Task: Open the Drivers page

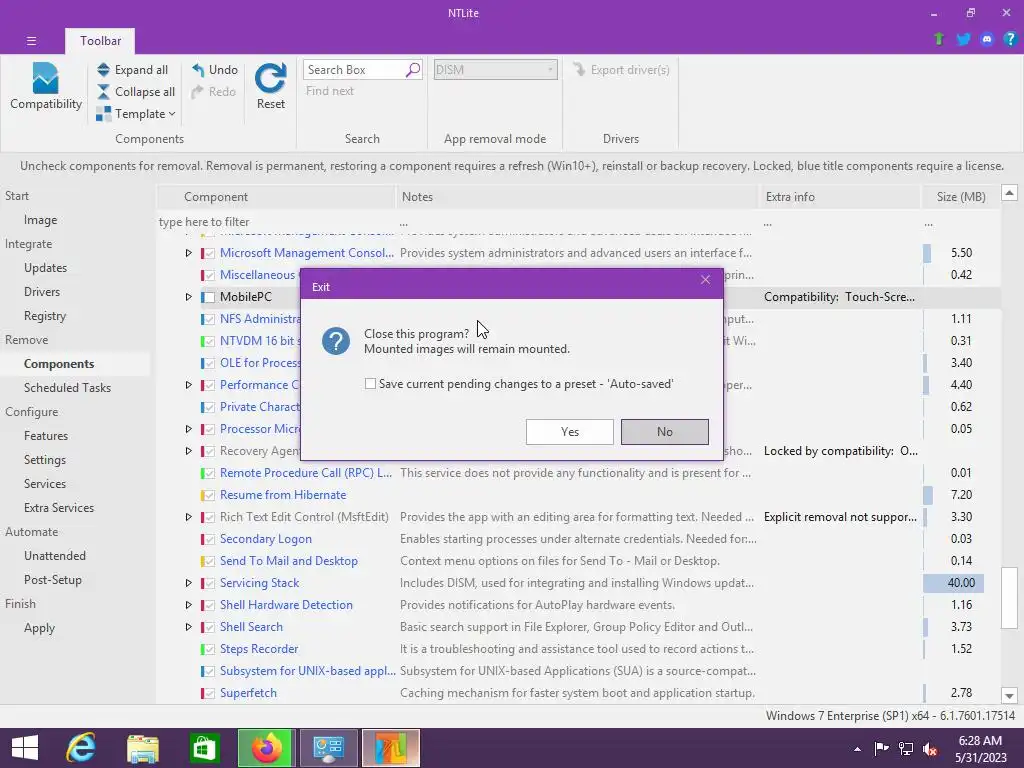Action: (42, 292)
